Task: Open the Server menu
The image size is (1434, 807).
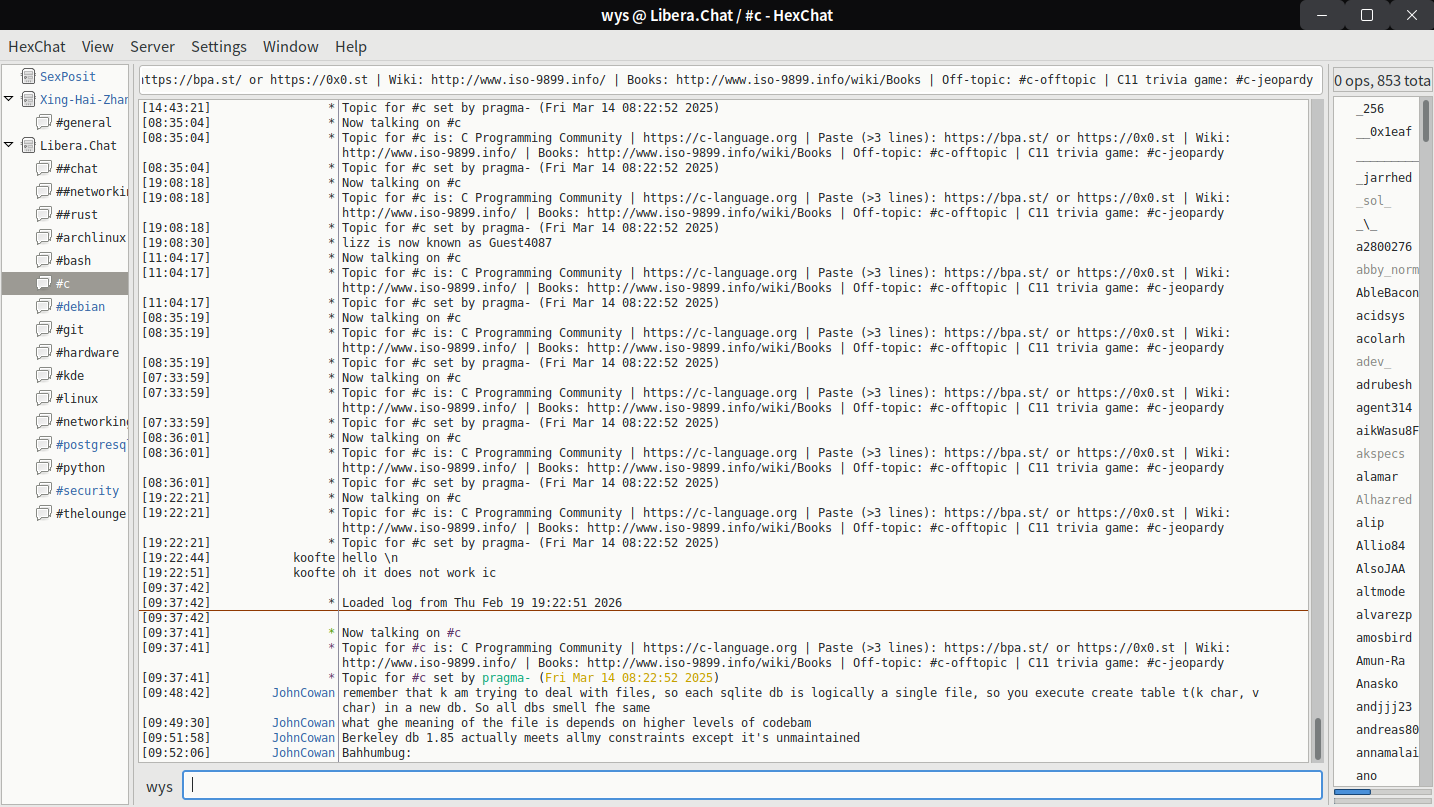Action: point(152,46)
